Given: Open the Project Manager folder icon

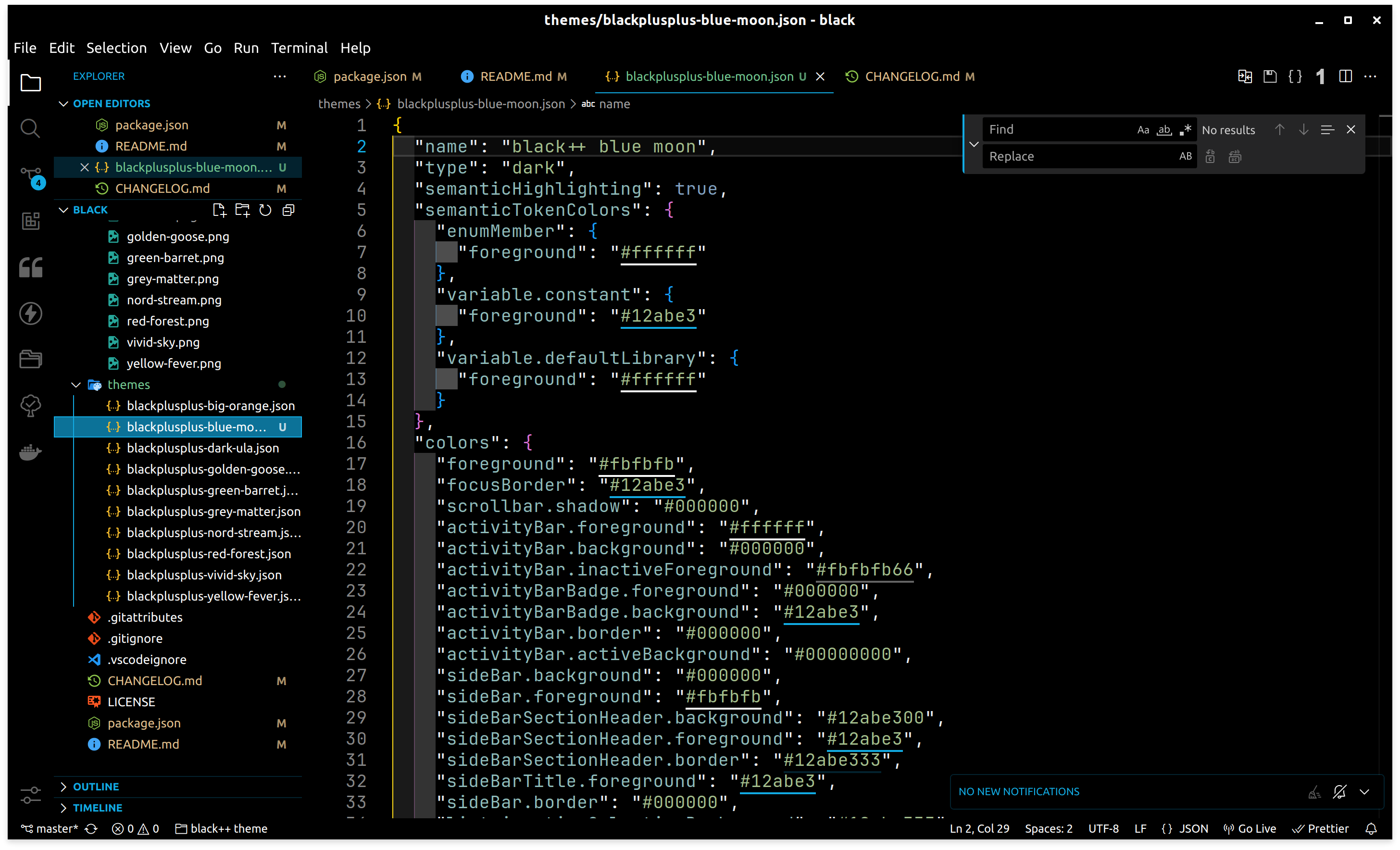Looking at the screenshot, I should 30,359.
